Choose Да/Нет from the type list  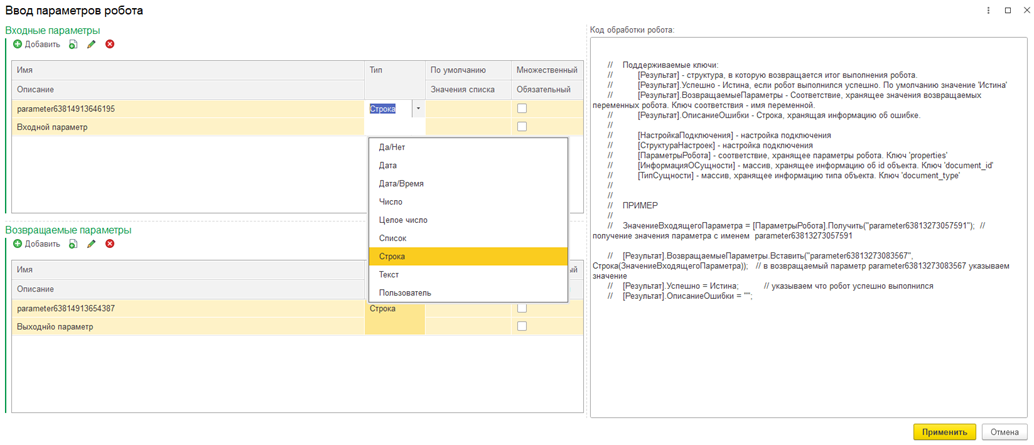[392, 148]
